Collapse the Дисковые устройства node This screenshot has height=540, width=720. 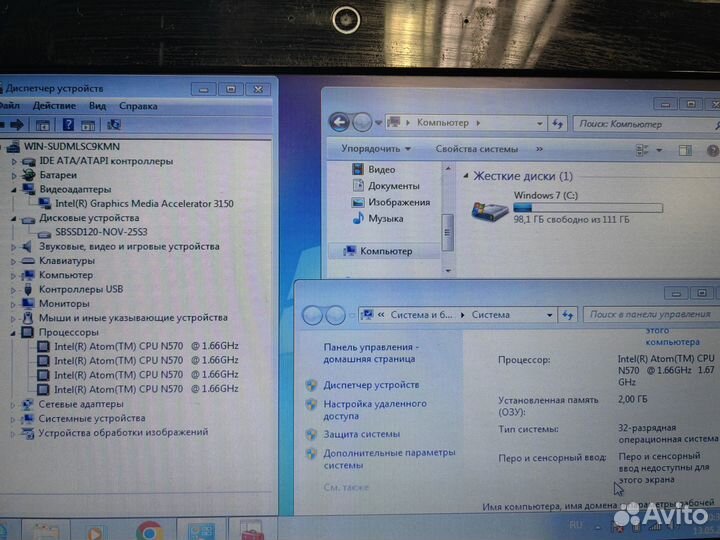click(x=14, y=219)
